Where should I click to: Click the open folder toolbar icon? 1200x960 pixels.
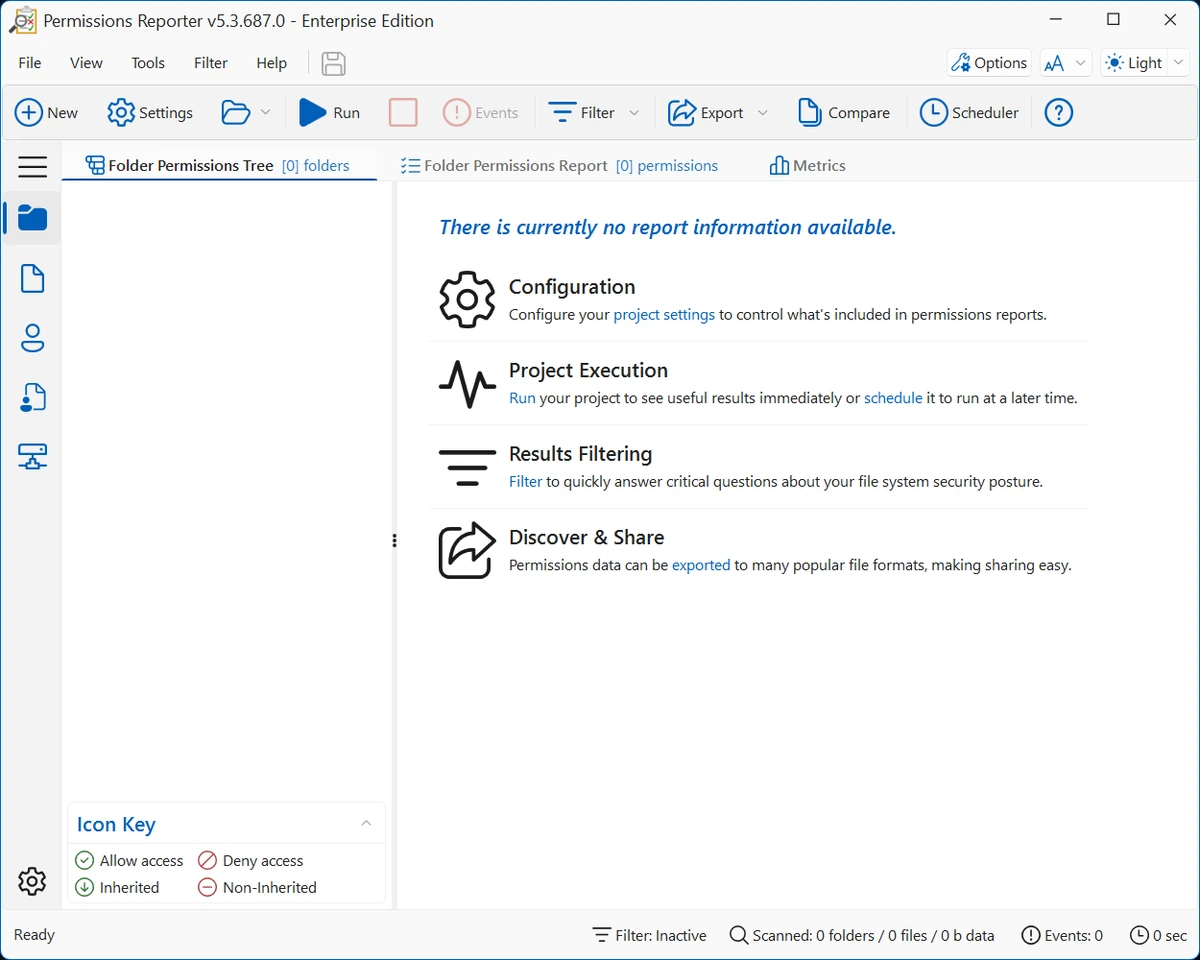pyautogui.click(x=236, y=113)
